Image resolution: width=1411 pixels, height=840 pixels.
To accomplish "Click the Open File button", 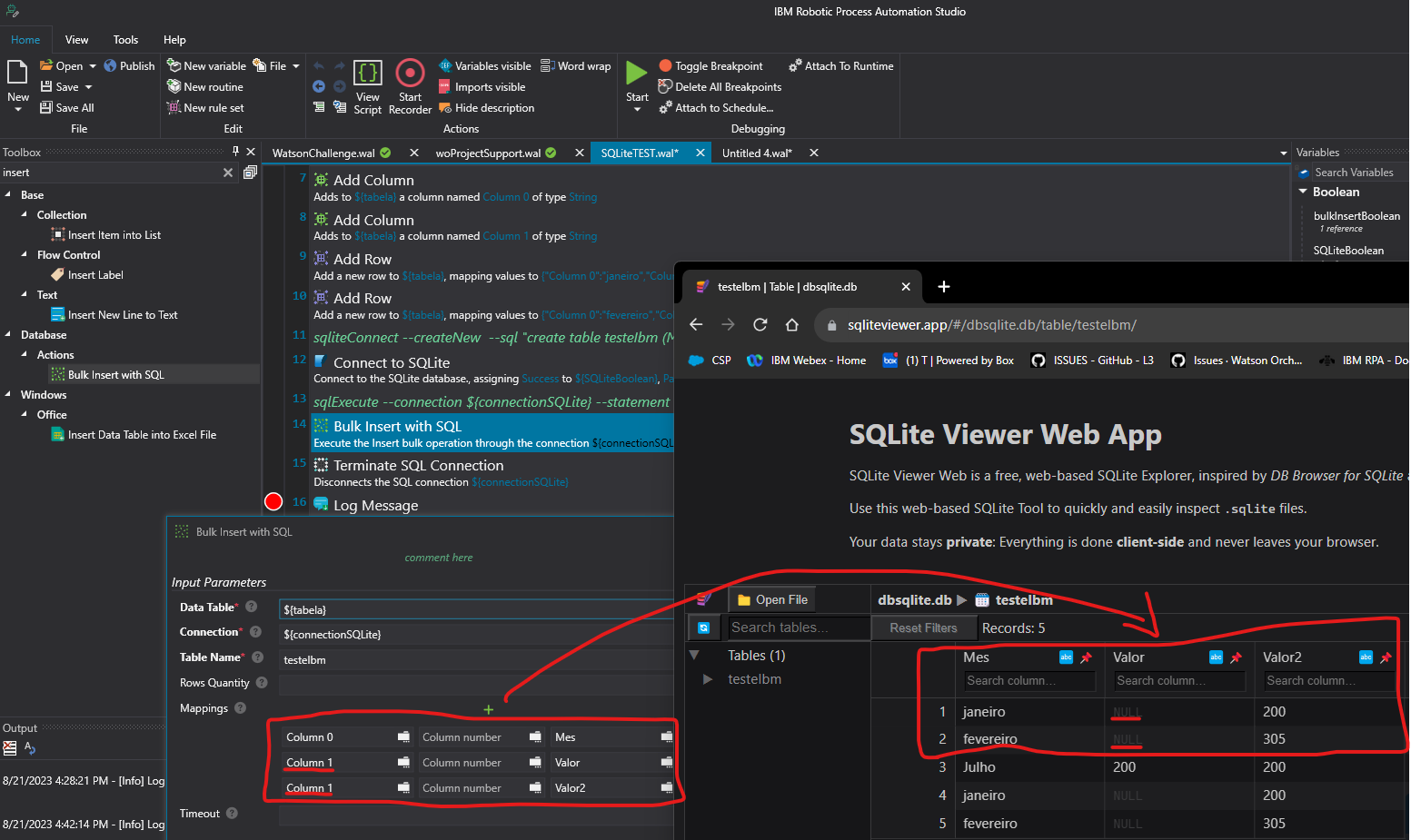I will [x=772, y=600].
